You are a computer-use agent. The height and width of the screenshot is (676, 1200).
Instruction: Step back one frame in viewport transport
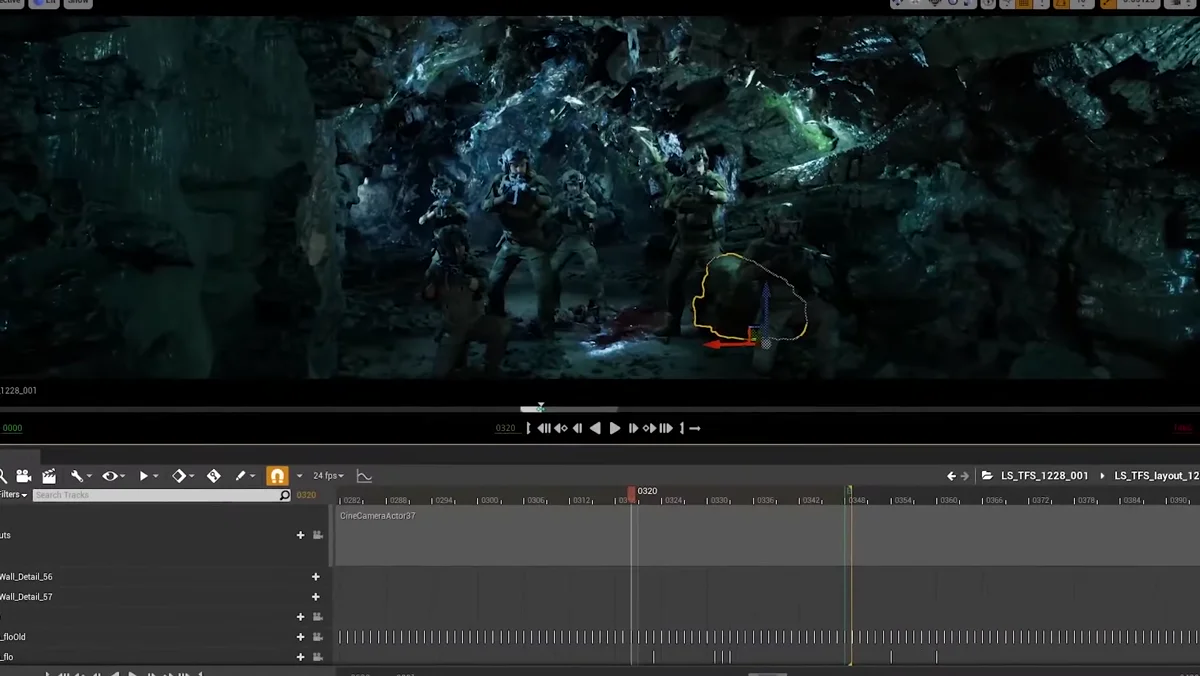(577, 428)
